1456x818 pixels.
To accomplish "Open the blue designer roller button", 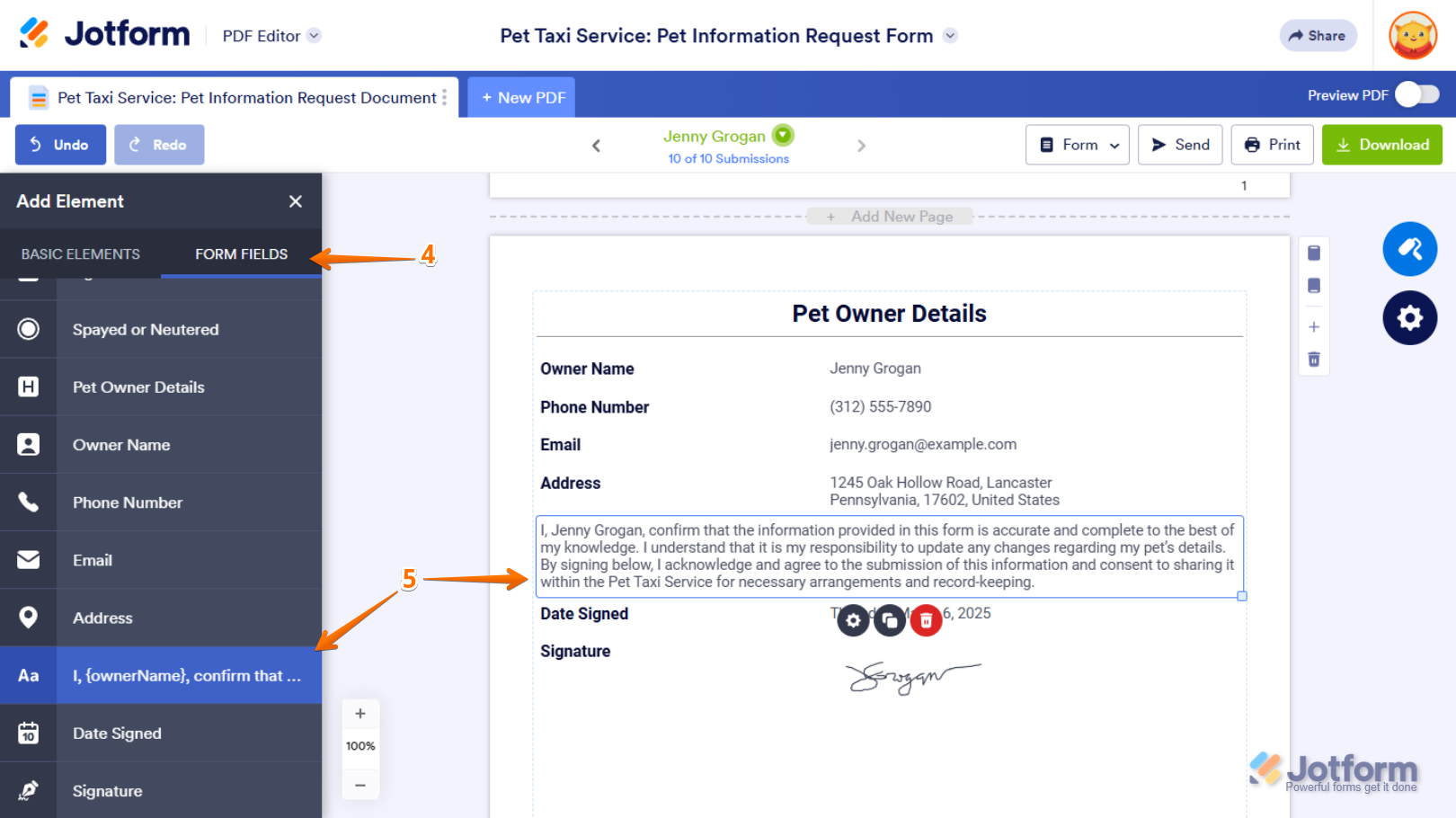I will coord(1409,249).
